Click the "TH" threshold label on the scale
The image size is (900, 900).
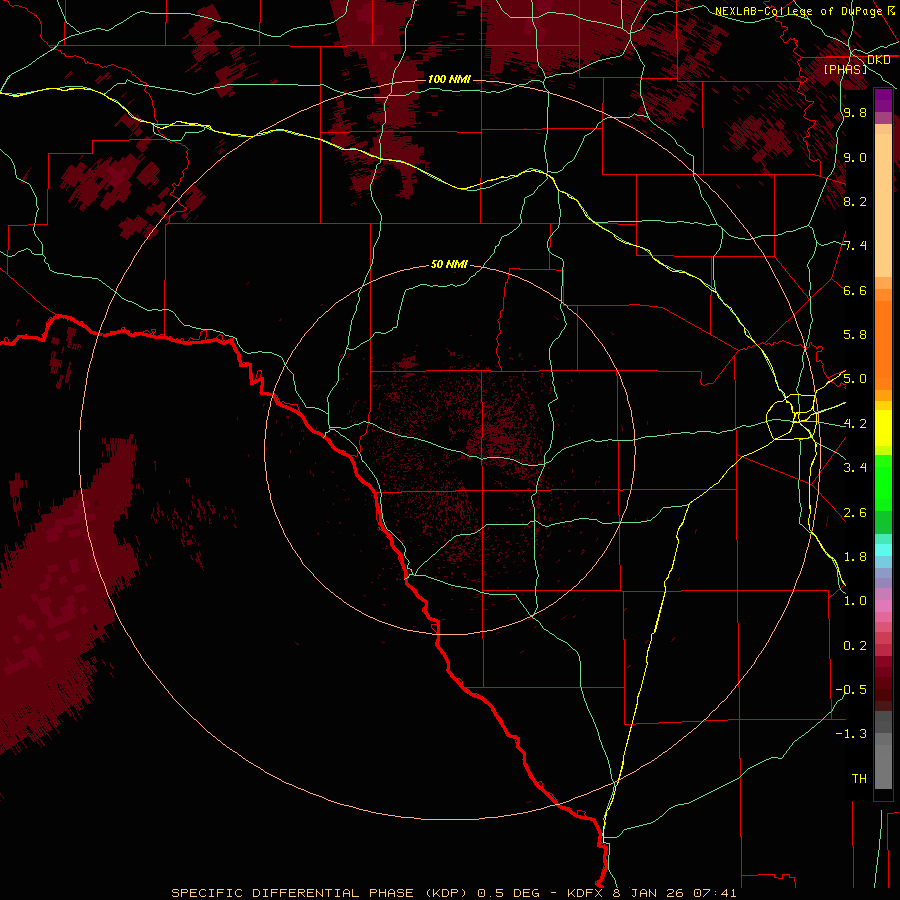click(x=859, y=779)
